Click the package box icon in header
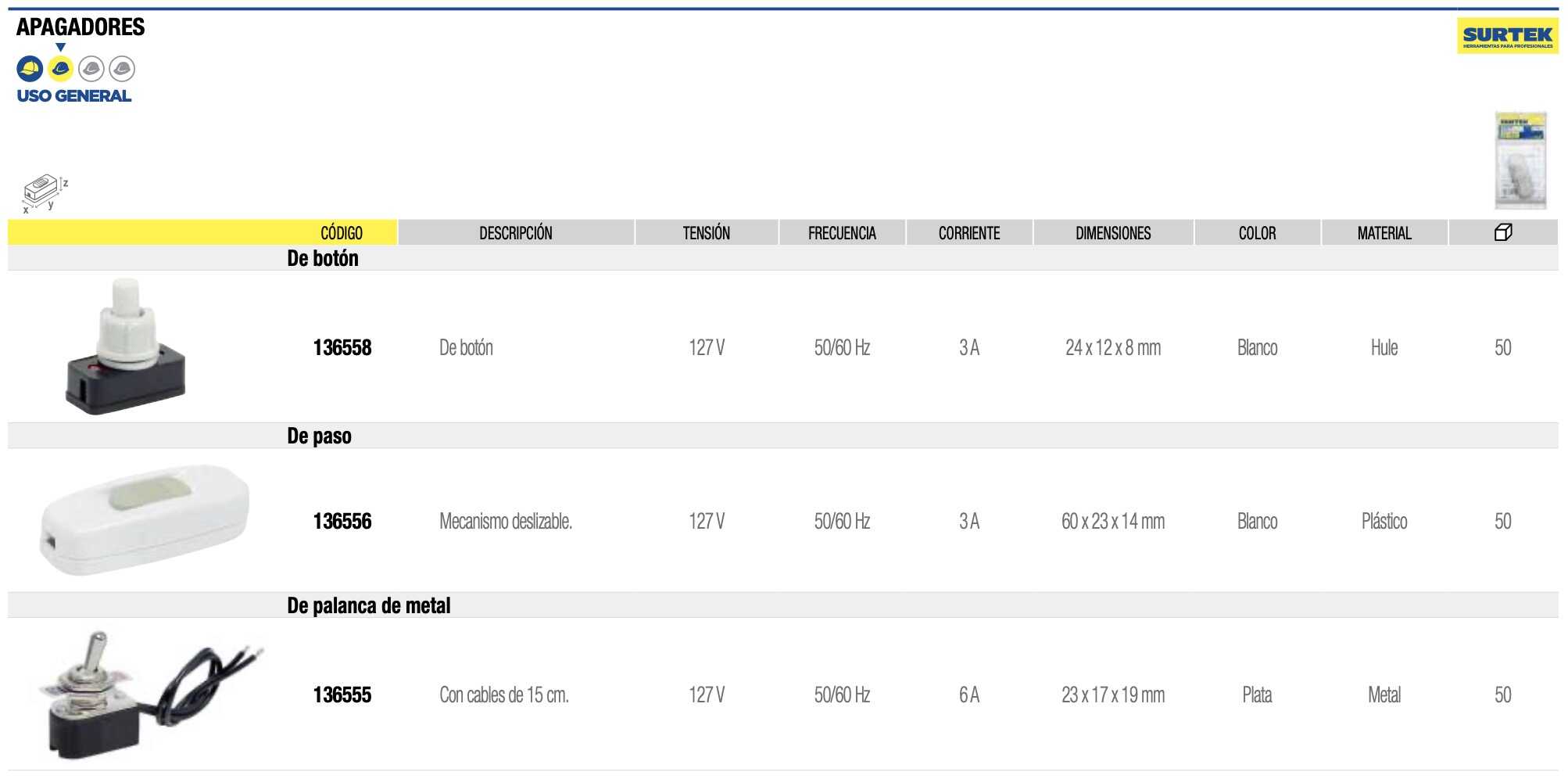Screen dimensions: 1568x779 tap(1503, 232)
